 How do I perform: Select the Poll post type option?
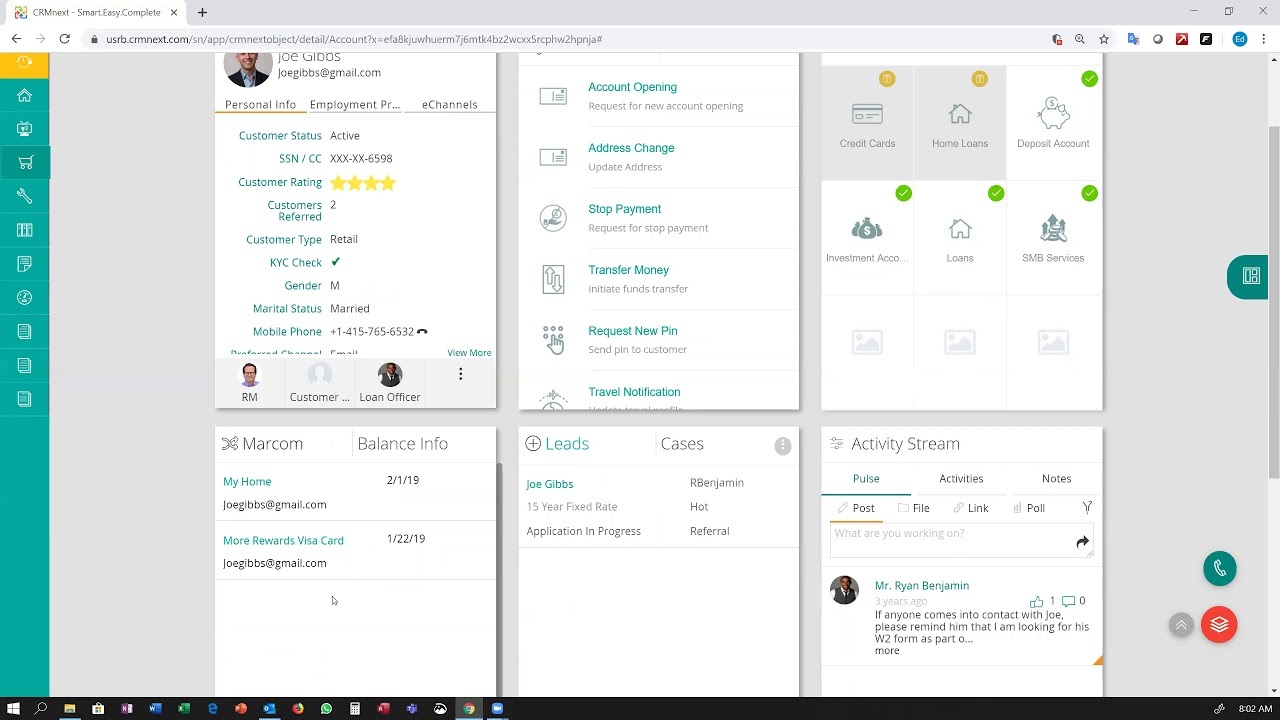(1028, 508)
